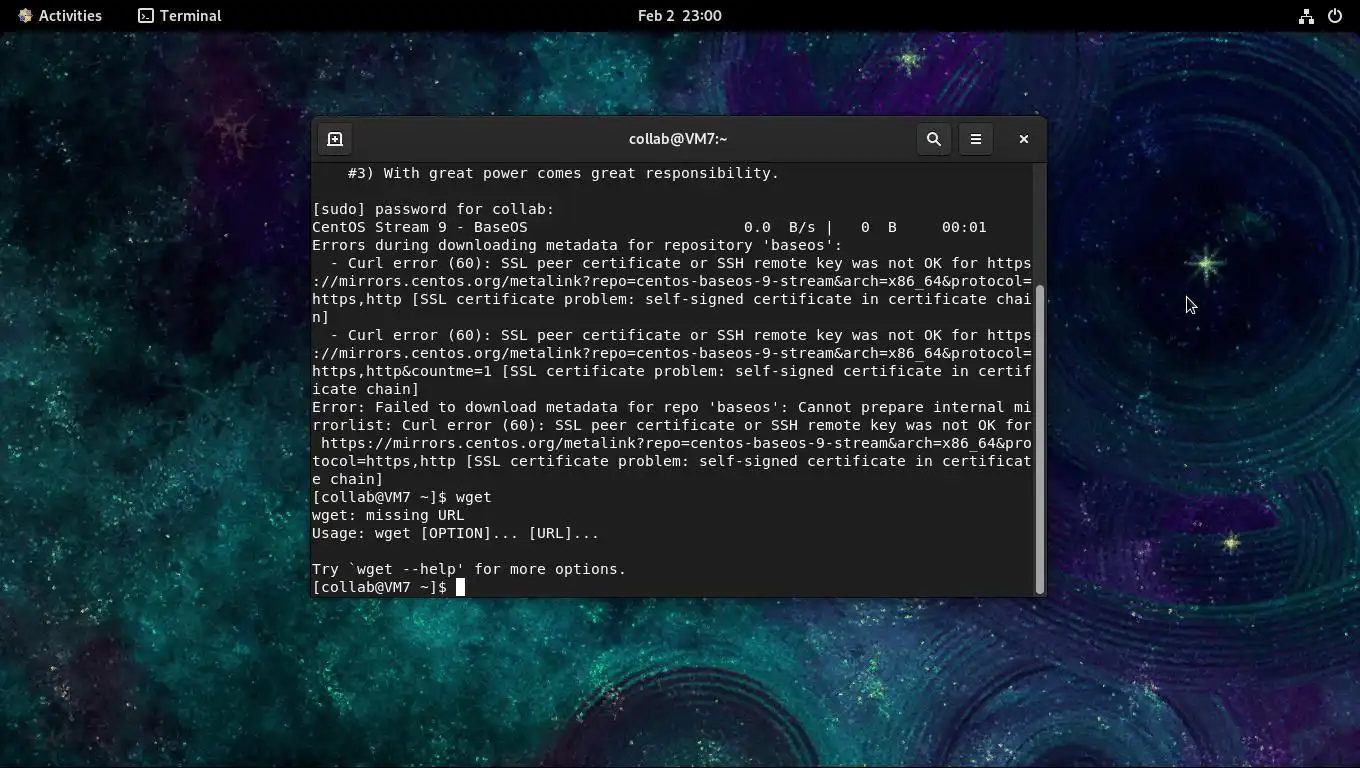Open the power menu icon
The height and width of the screenshot is (768, 1360).
[x=1334, y=16]
